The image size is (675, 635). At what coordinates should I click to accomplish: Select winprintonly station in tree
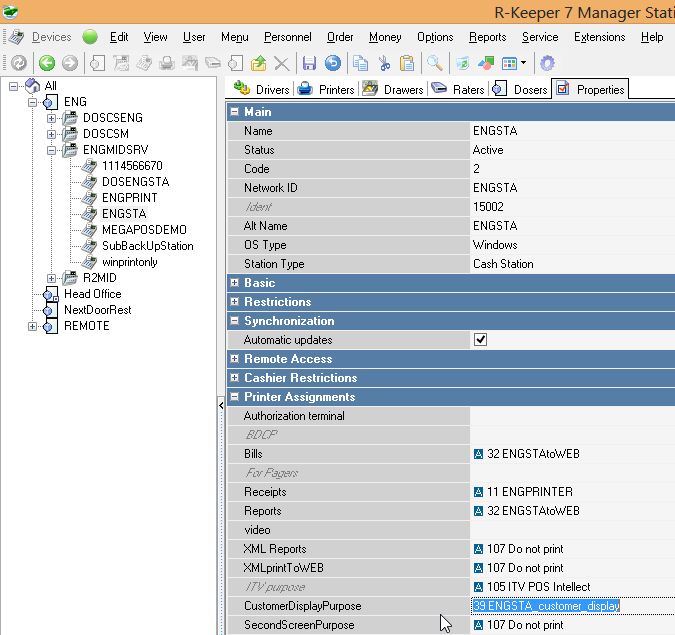(130, 262)
